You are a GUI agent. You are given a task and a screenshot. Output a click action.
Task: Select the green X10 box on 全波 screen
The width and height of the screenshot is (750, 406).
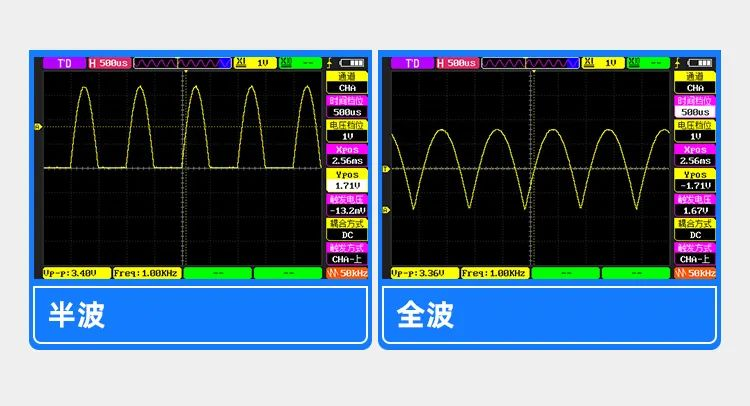pyautogui.click(x=649, y=63)
